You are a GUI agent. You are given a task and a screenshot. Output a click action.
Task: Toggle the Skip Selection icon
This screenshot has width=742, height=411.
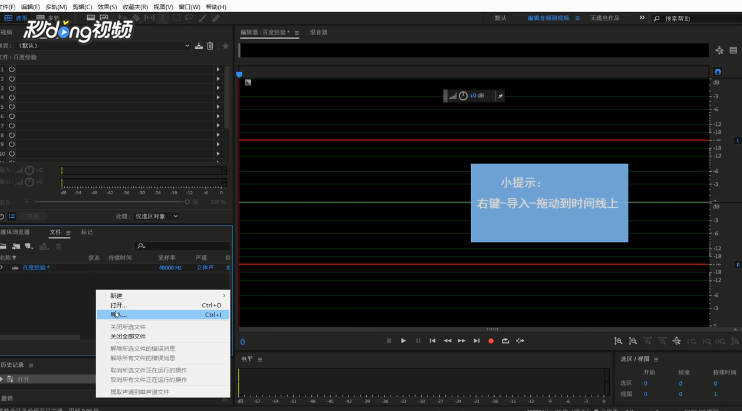[520, 341]
